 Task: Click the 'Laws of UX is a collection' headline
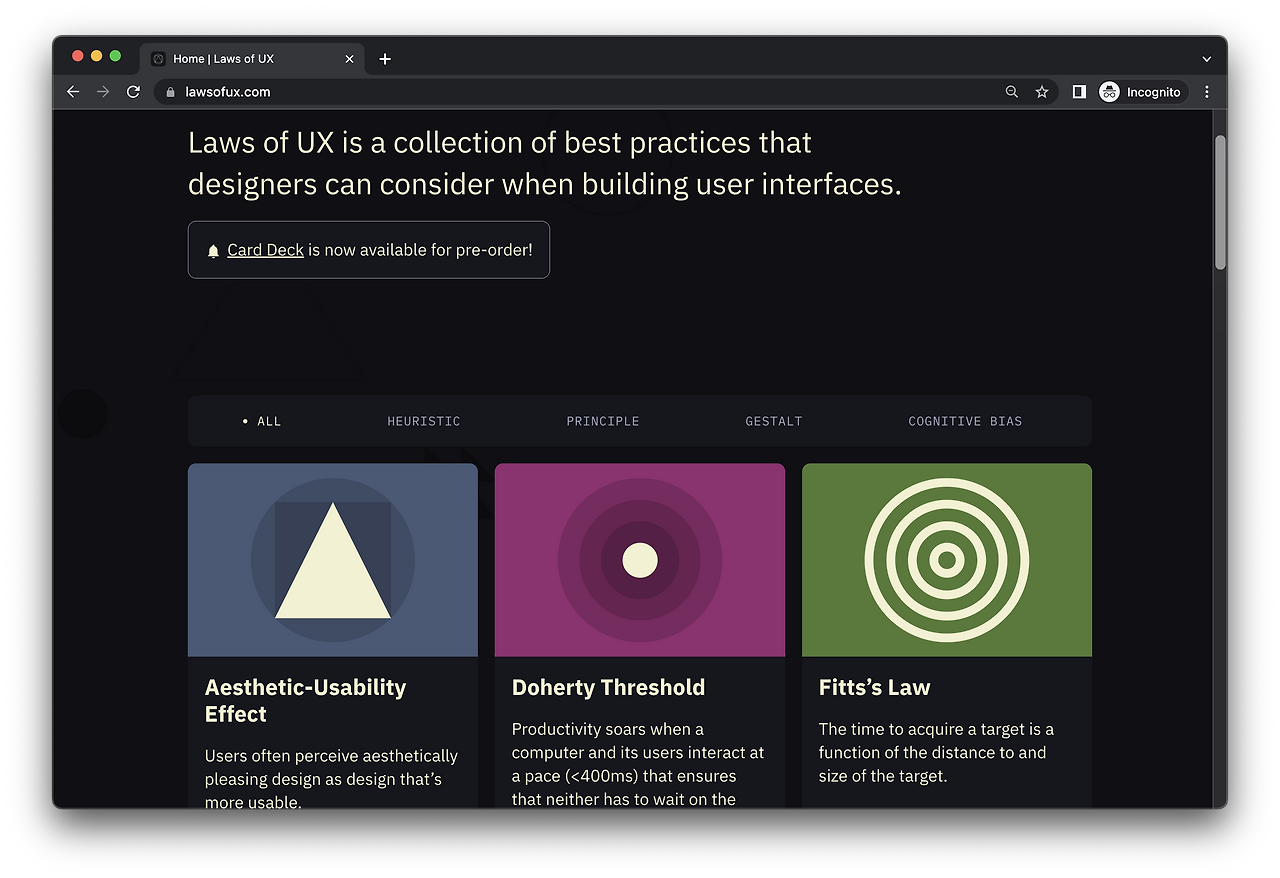tap(545, 163)
